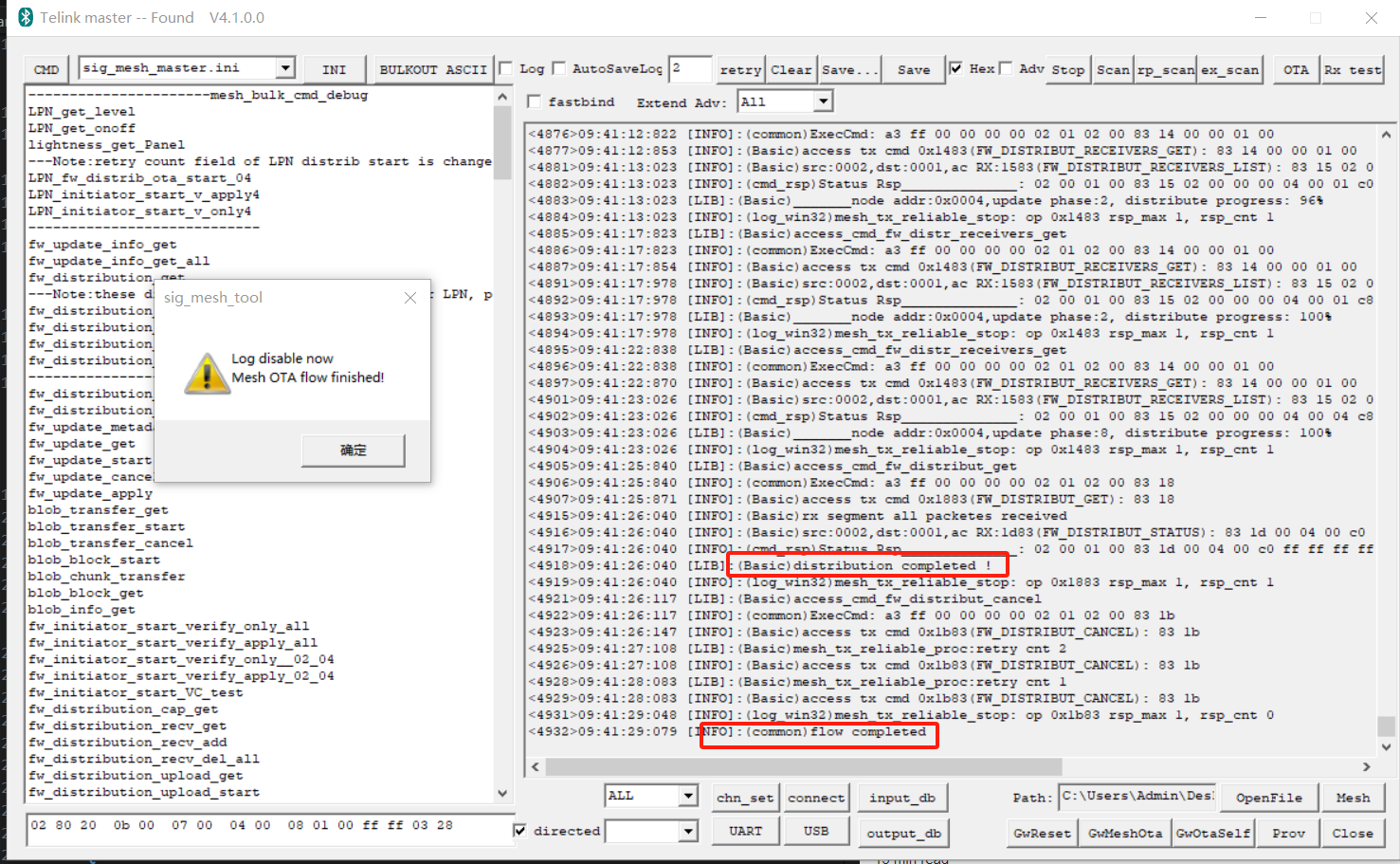The height and width of the screenshot is (864, 1400).
Task: Click the Save button
Action: [914, 69]
